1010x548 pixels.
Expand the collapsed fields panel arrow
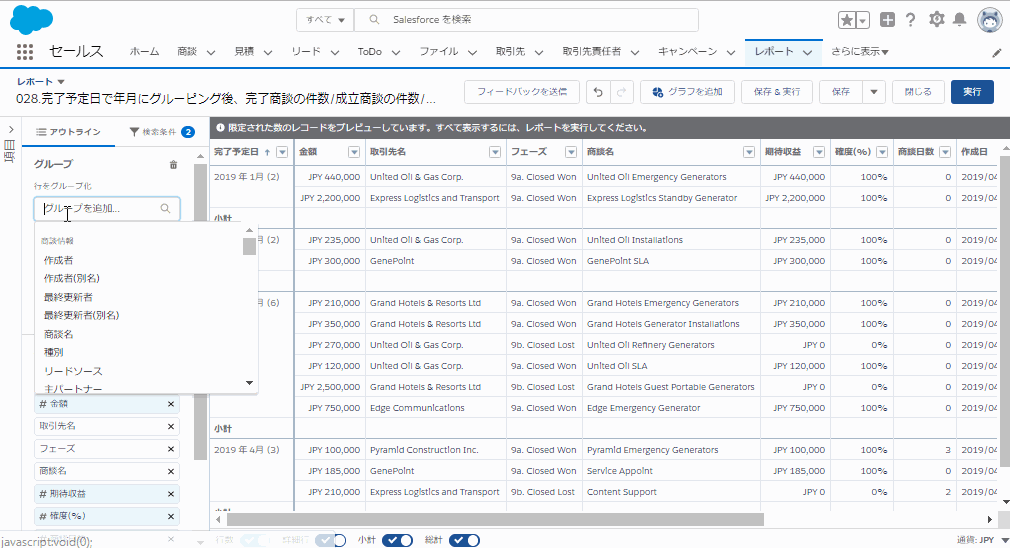[x=11, y=130]
